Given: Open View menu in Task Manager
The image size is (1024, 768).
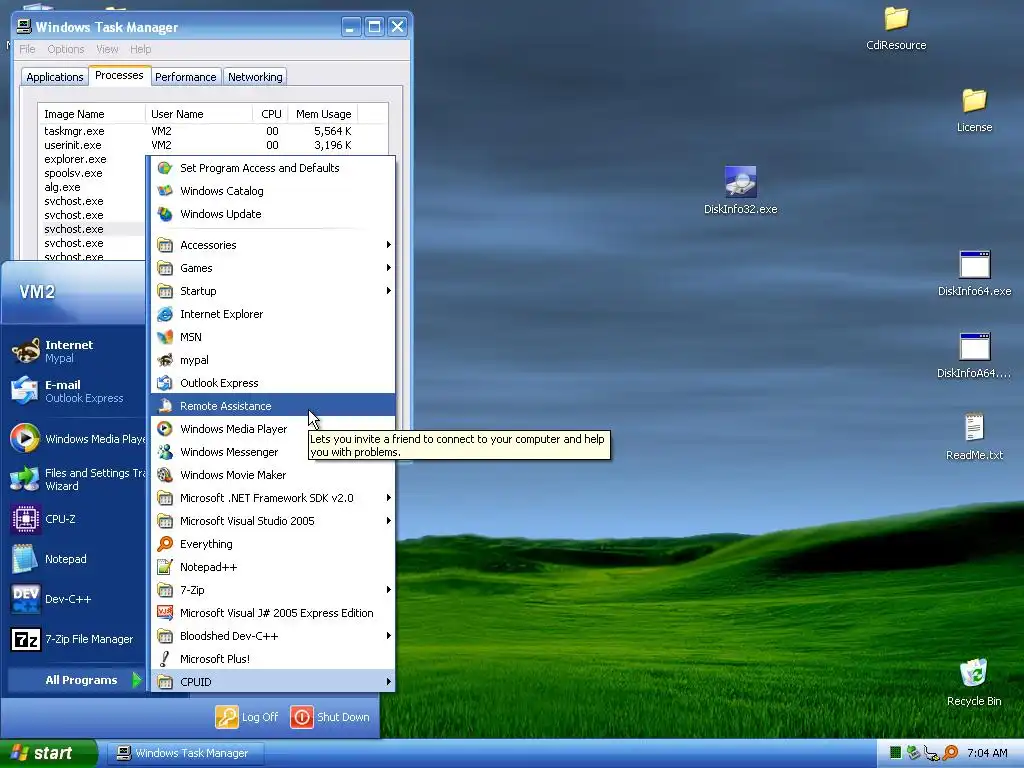Looking at the screenshot, I should (x=107, y=49).
